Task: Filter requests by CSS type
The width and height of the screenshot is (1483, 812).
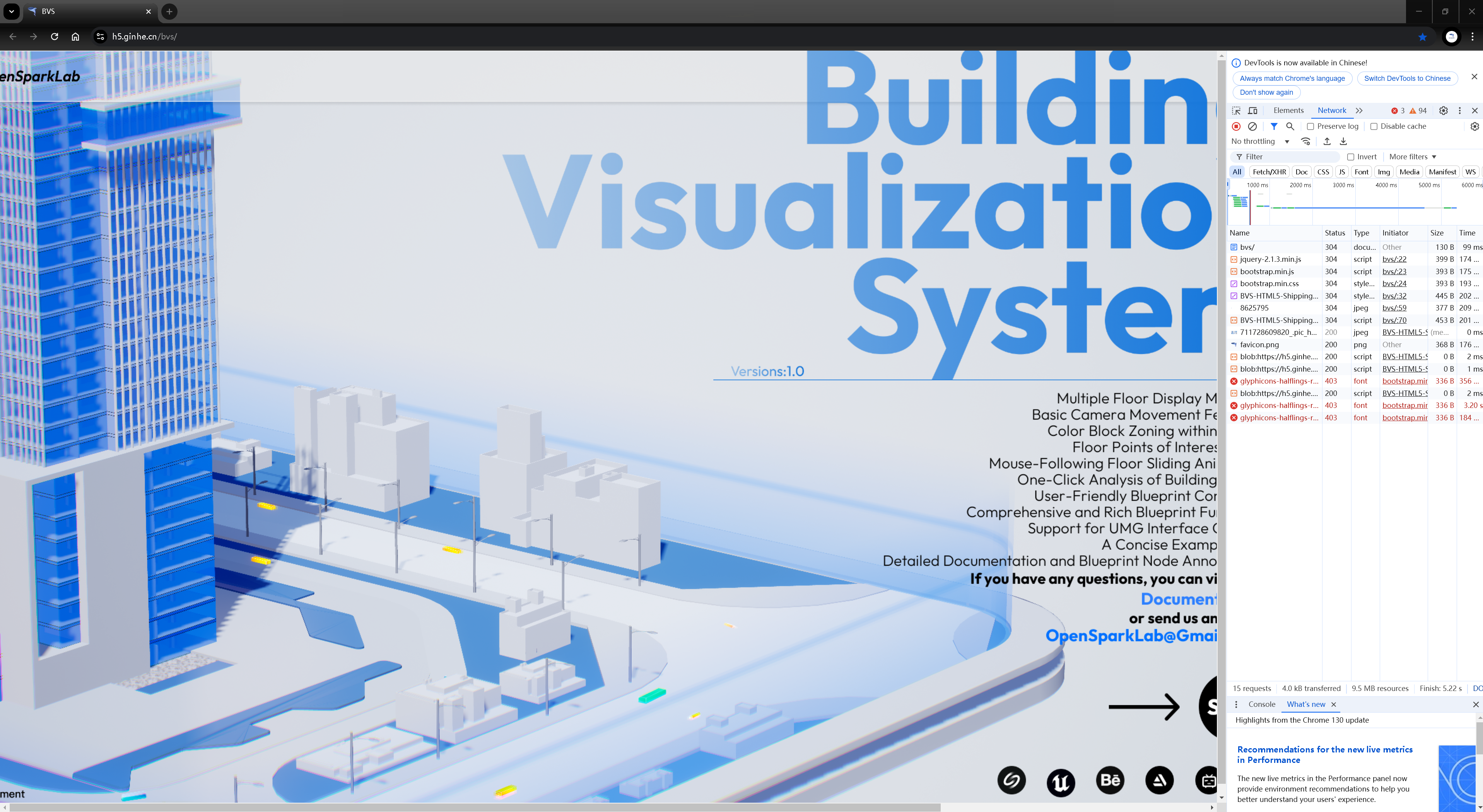Action: 1323,172
